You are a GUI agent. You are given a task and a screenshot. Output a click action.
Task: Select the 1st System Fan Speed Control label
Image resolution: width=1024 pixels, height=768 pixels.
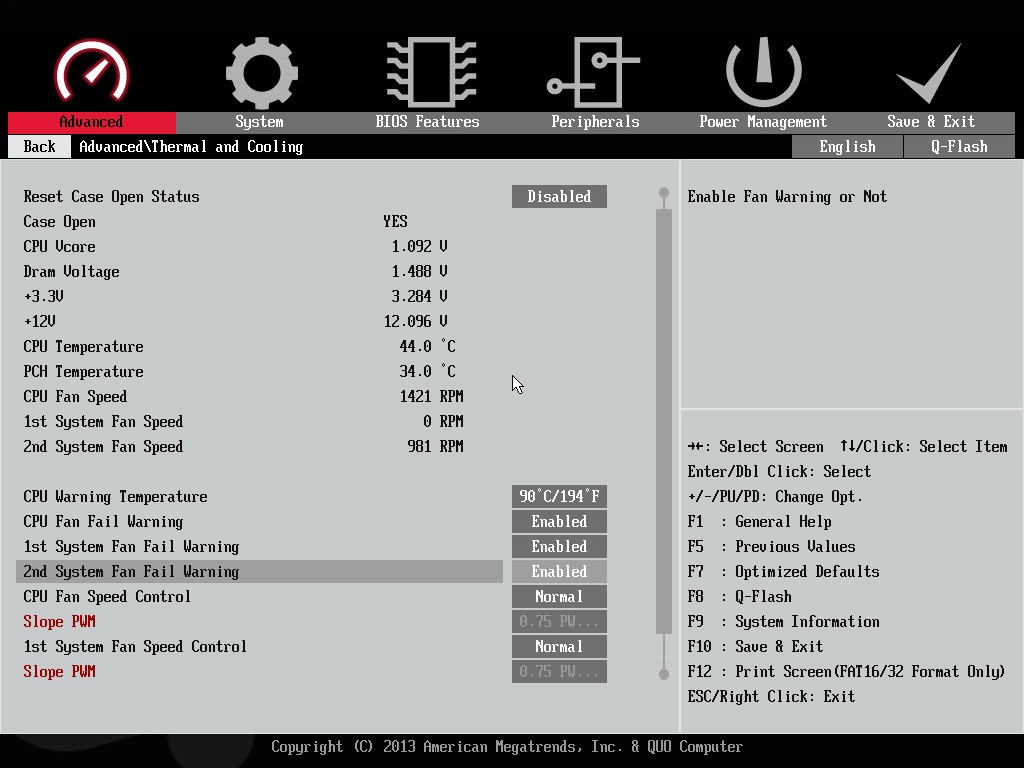135,647
